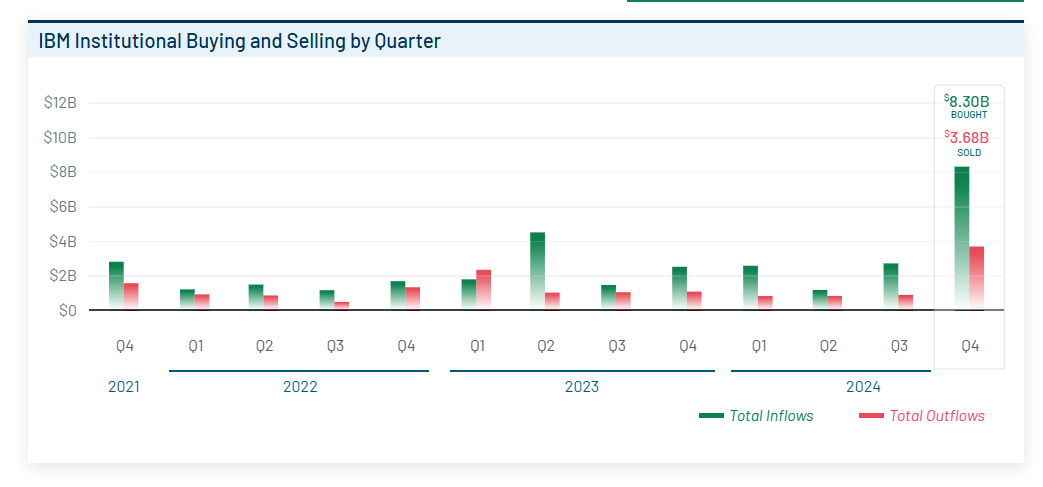
Task: Click the $4B axis label
Action: pyautogui.click(x=63, y=242)
